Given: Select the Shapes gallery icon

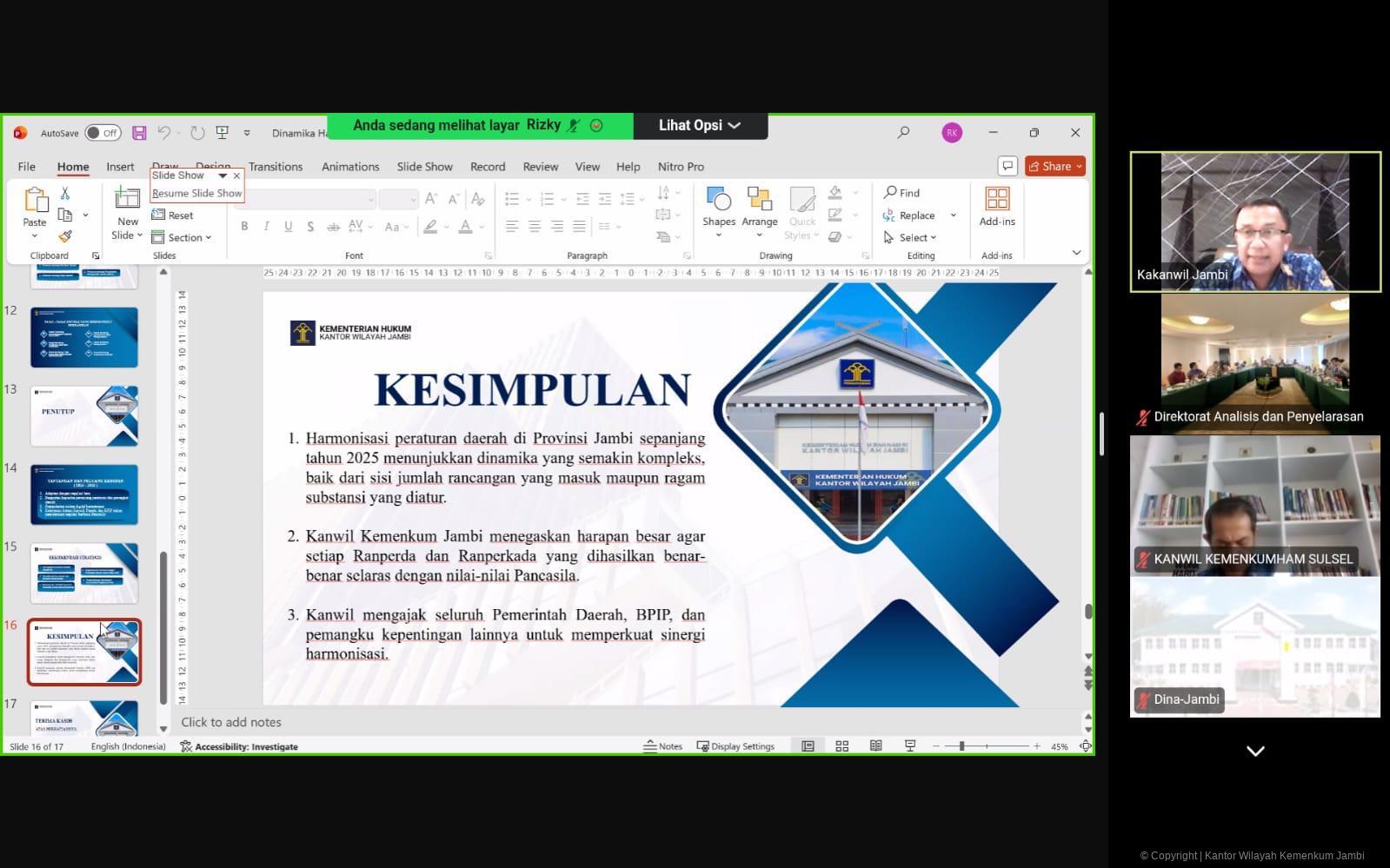Looking at the screenshot, I should pyautogui.click(x=719, y=201).
